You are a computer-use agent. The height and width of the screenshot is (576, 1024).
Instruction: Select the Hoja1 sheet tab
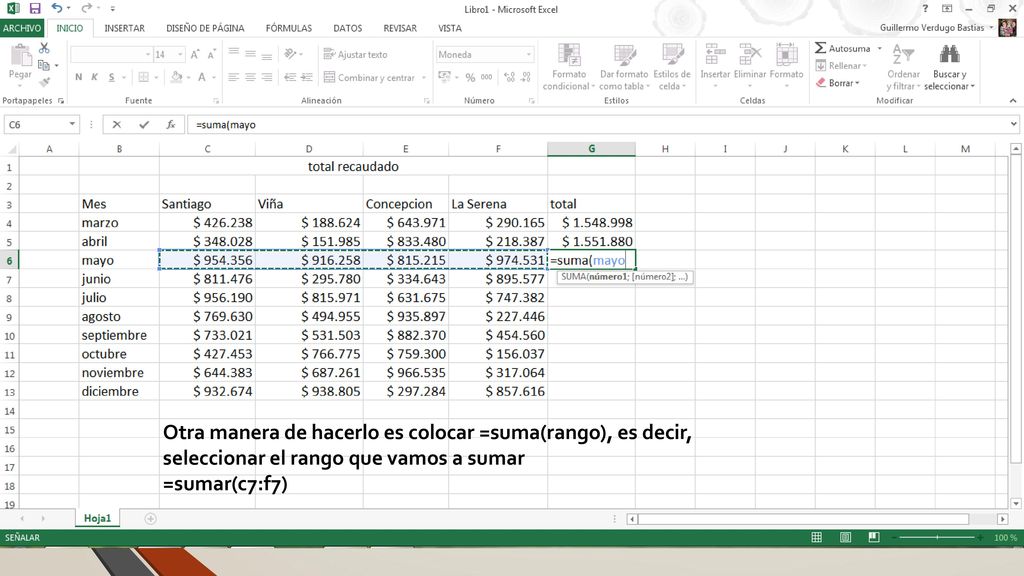97,518
